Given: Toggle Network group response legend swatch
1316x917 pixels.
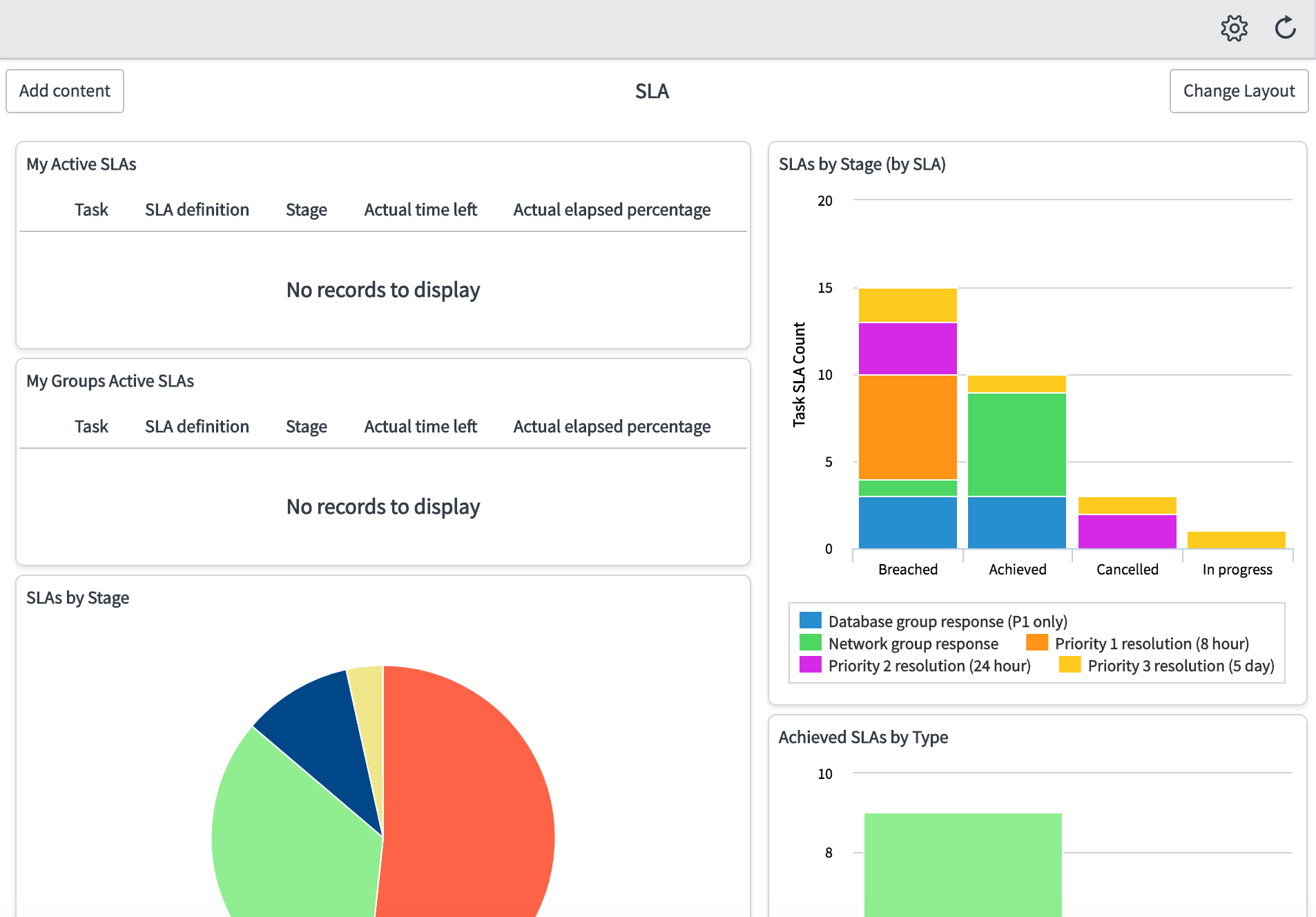Looking at the screenshot, I should tap(811, 643).
